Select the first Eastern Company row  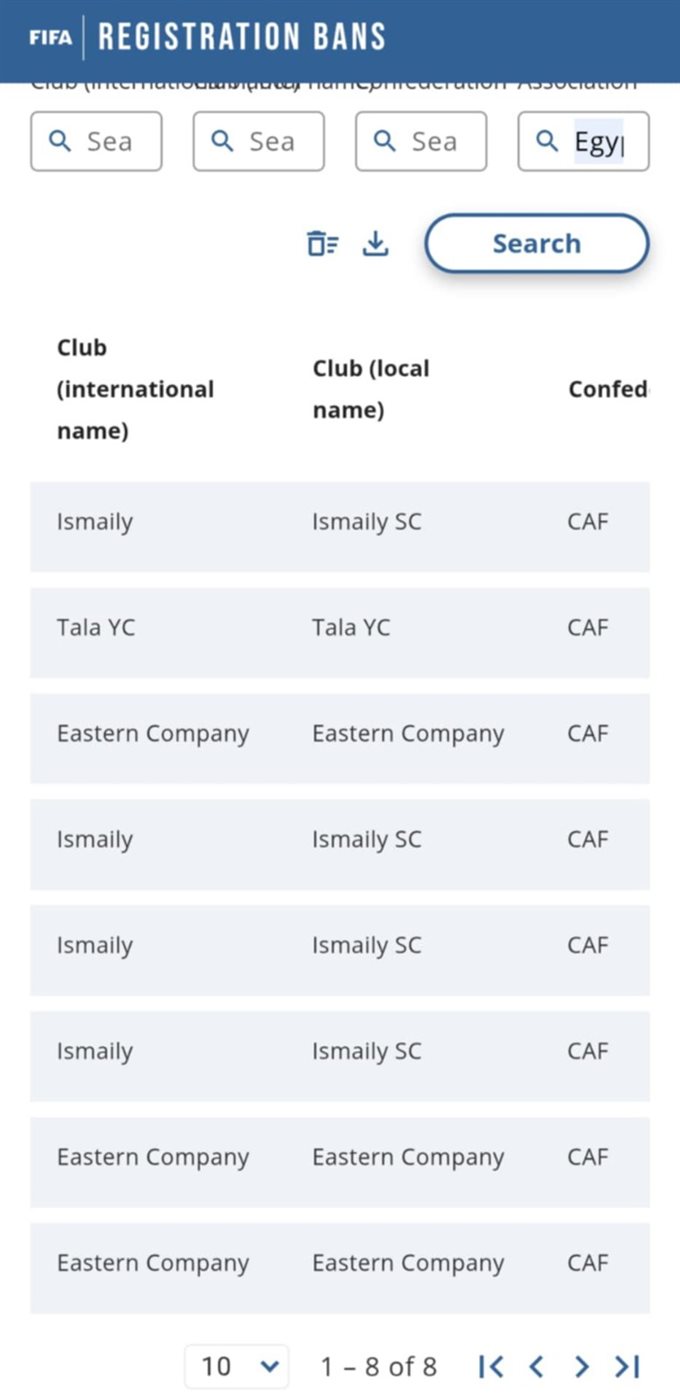(340, 734)
